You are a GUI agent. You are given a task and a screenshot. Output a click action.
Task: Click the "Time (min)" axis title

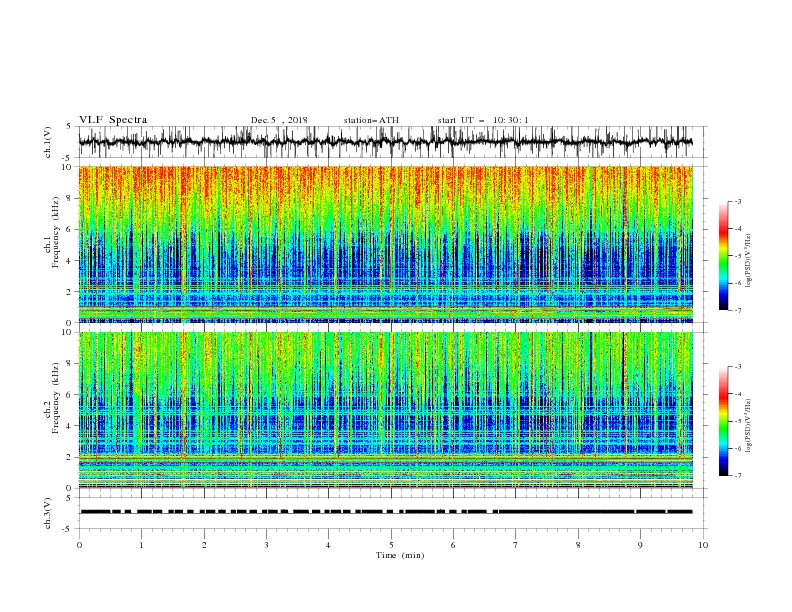(400, 555)
